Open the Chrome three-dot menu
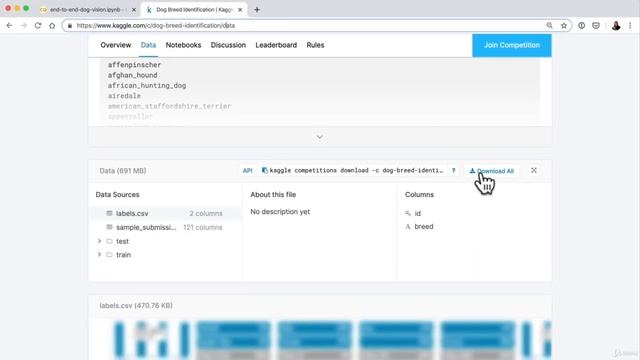 (630, 25)
